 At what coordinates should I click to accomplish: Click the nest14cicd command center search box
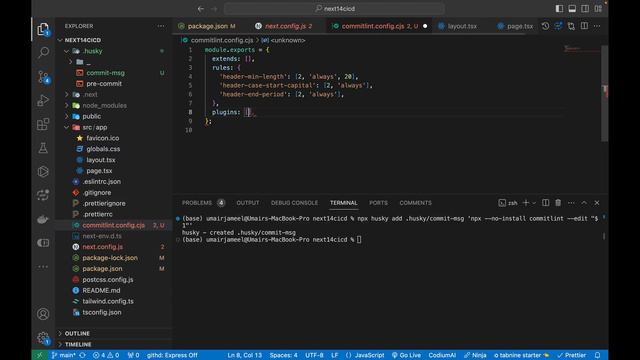[x=334, y=9]
